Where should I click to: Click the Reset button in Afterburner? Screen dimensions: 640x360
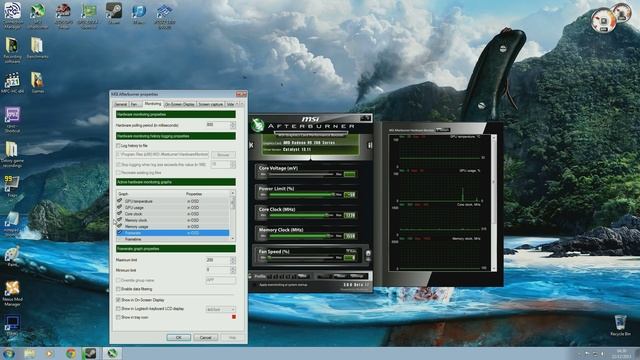pos(339,276)
